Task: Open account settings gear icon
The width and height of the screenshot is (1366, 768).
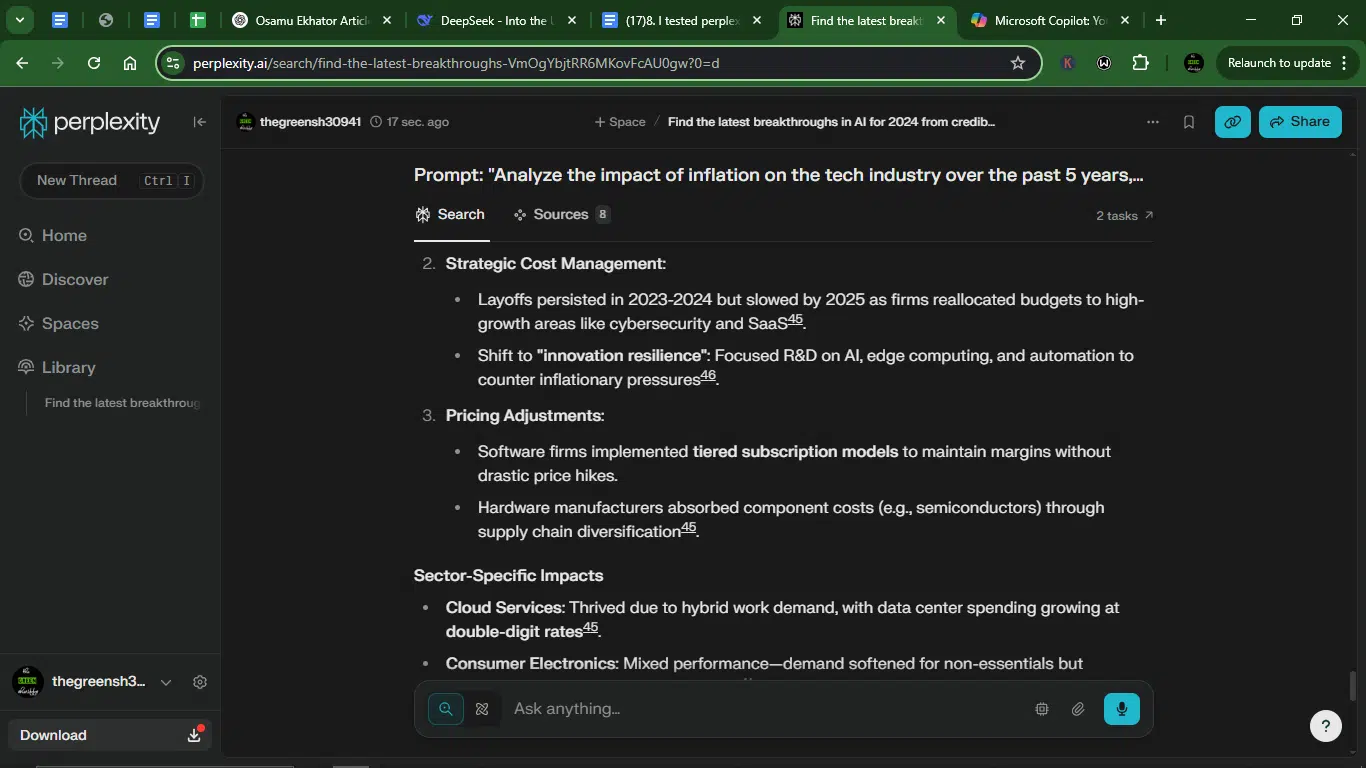Action: (200, 682)
